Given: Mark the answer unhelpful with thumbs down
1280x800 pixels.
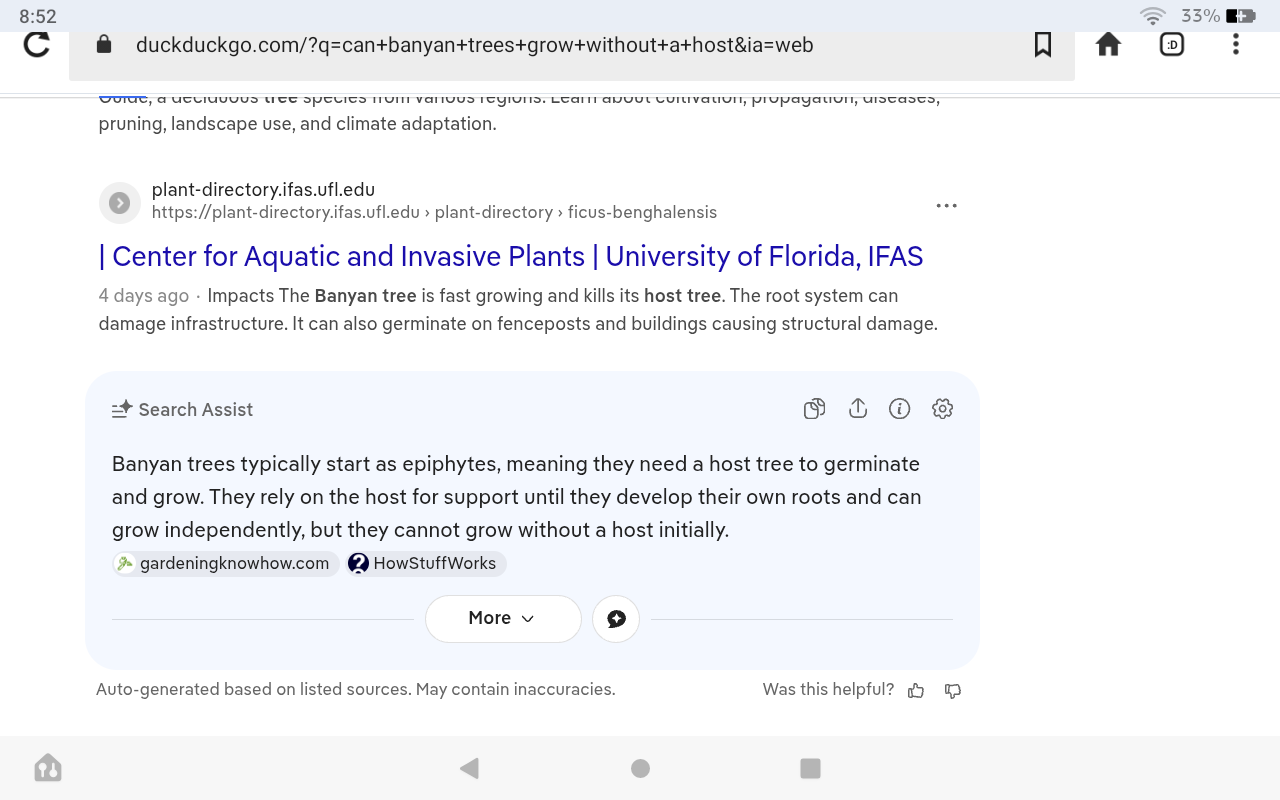Looking at the screenshot, I should click(952, 691).
